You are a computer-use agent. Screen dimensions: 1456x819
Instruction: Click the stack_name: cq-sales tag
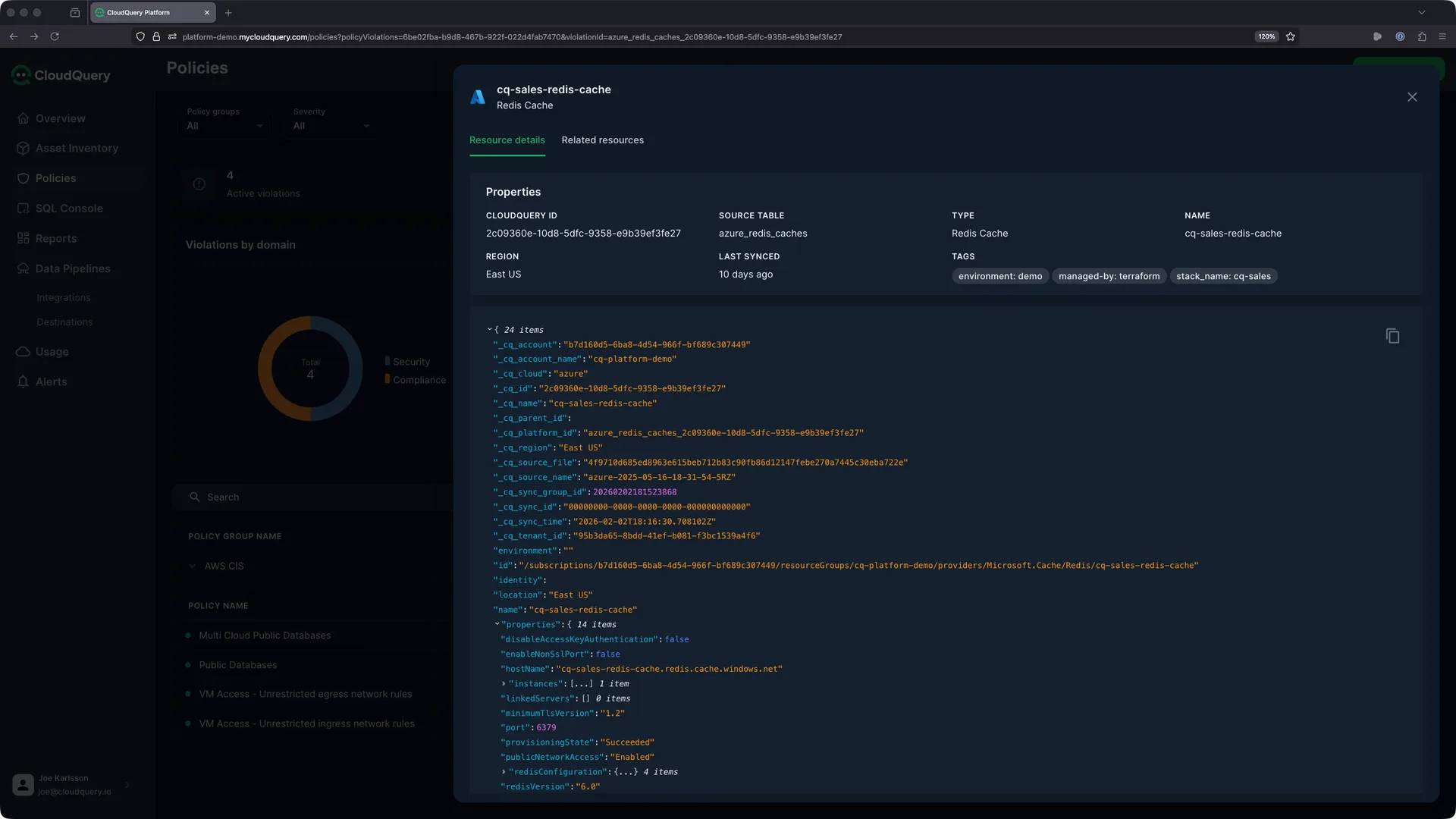(x=1223, y=276)
